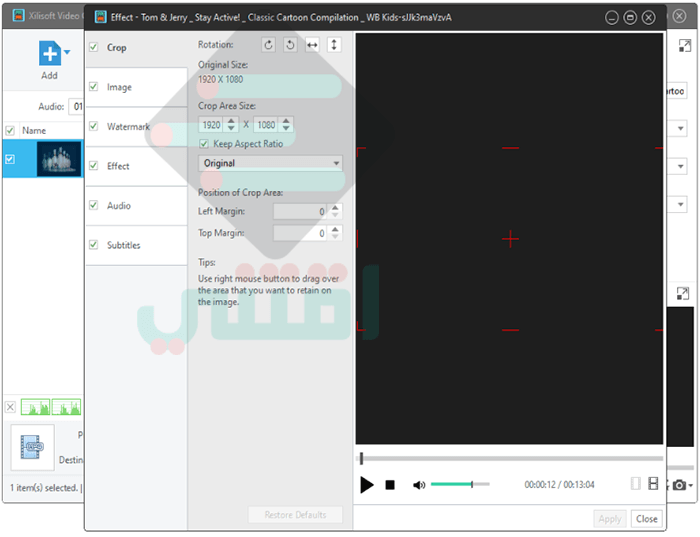Screen dimensions: 700x537
Task: Switch to the Audio tab
Action: pos(137,205)
